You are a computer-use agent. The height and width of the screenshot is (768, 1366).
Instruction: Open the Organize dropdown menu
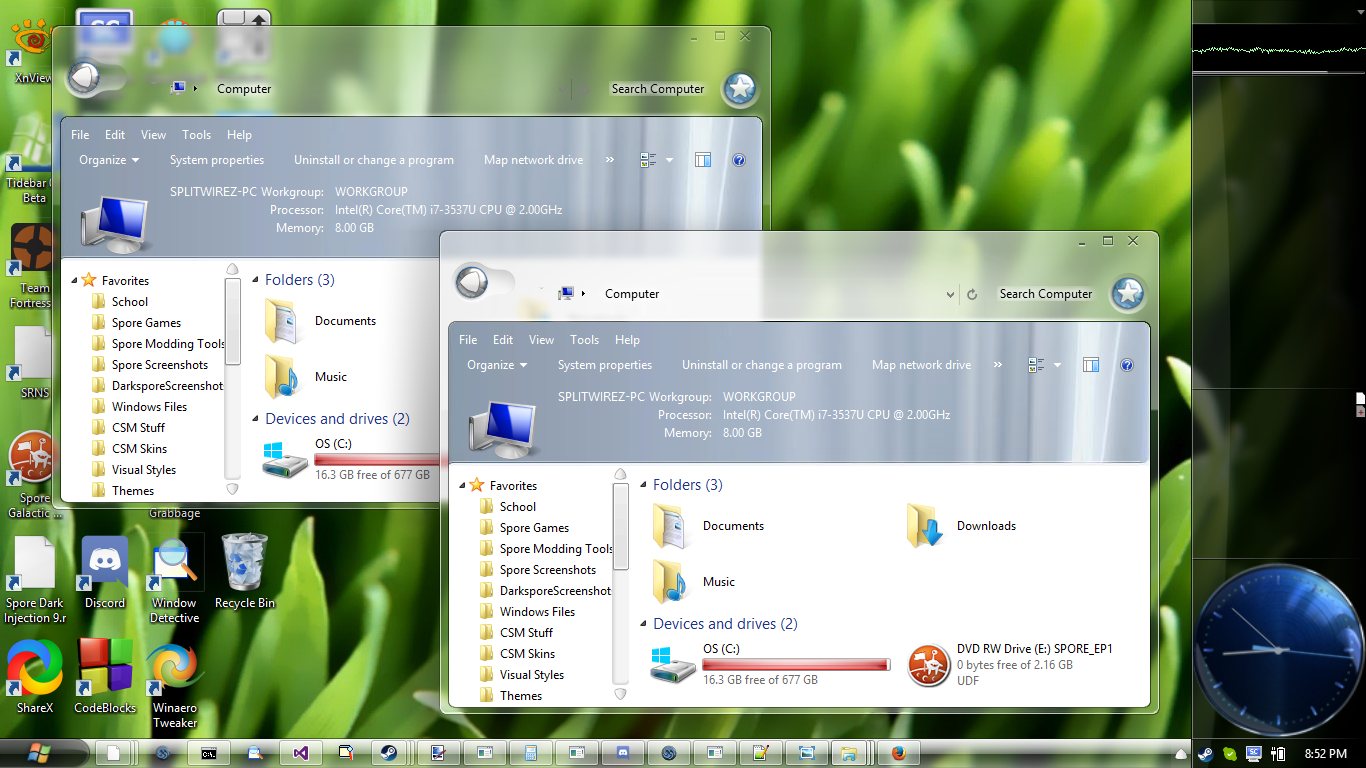[496, 365]
